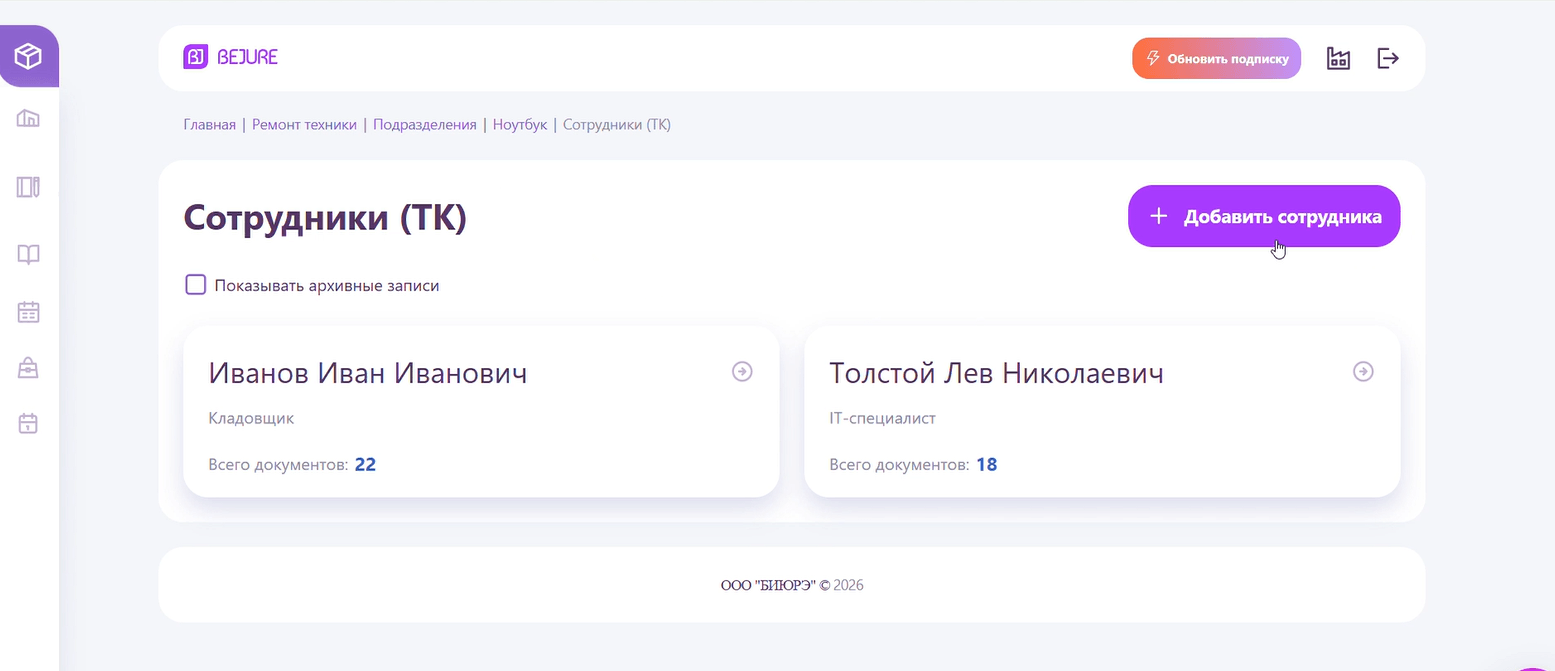Click the logout icon in header
Image resolution: width=1555 pixels, height=671 pixels.
point(1388,58)
